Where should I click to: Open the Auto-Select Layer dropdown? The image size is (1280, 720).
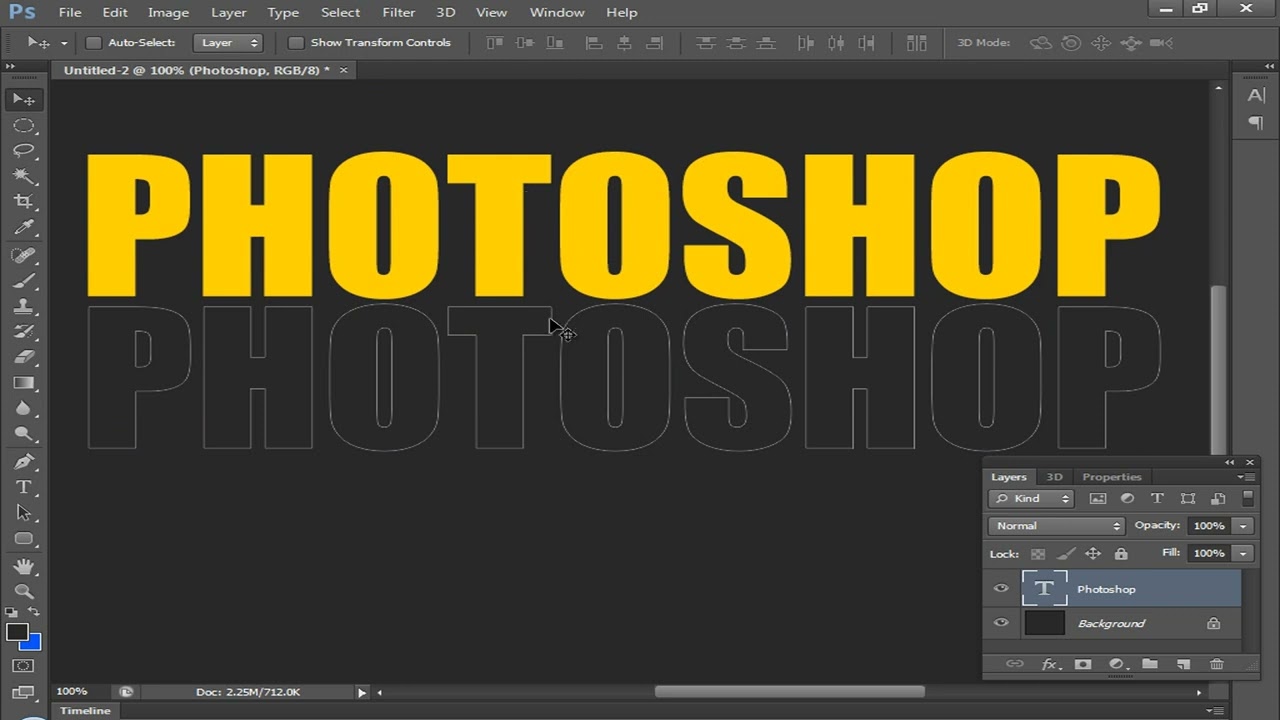pyautogui.click(x=228, y=43)
